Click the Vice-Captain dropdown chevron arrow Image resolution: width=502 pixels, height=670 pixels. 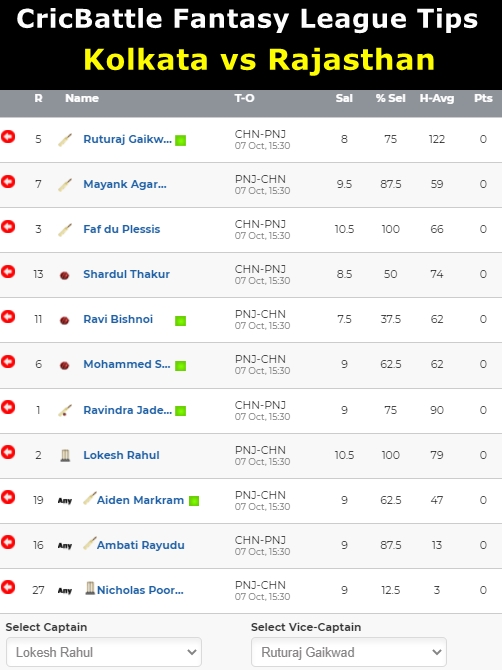437,652
